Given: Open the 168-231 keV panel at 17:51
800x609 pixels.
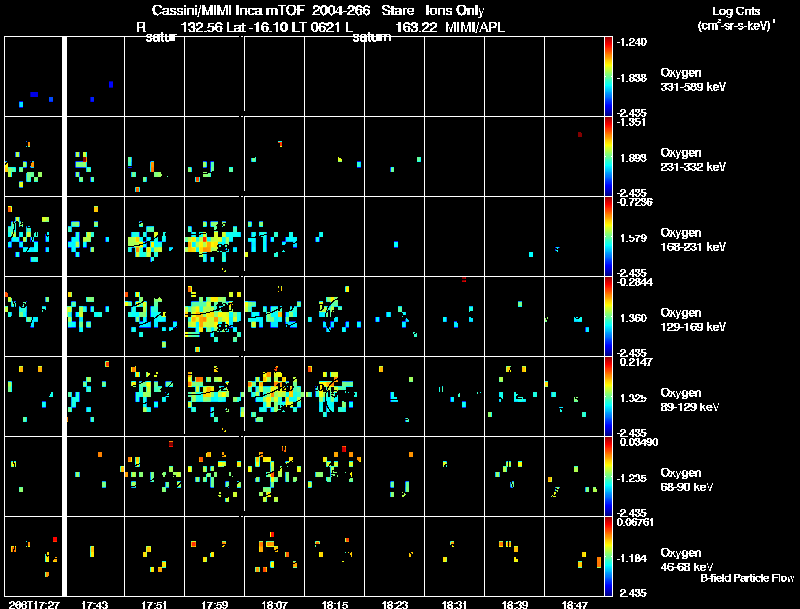Looking at the screenshot, I should [154, 237].
